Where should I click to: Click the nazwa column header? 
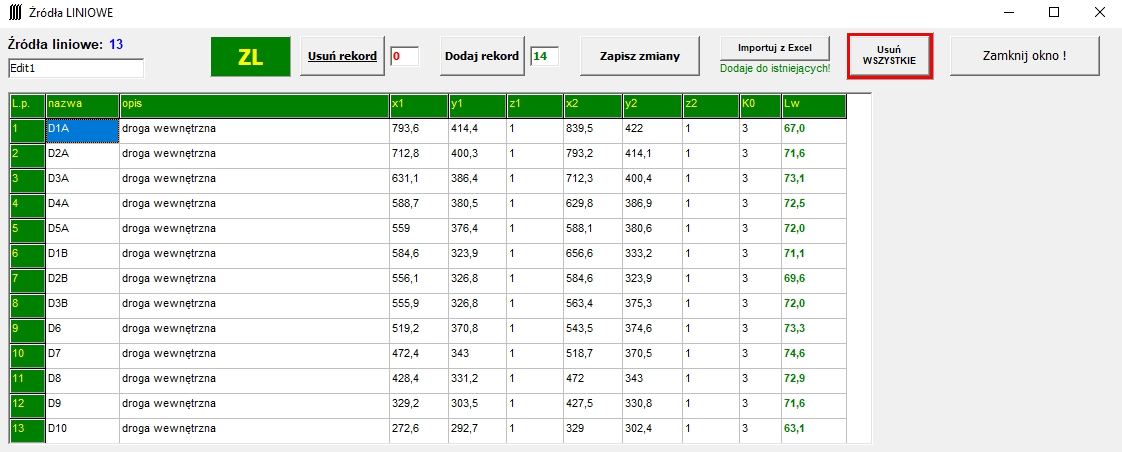pos(82,104)
